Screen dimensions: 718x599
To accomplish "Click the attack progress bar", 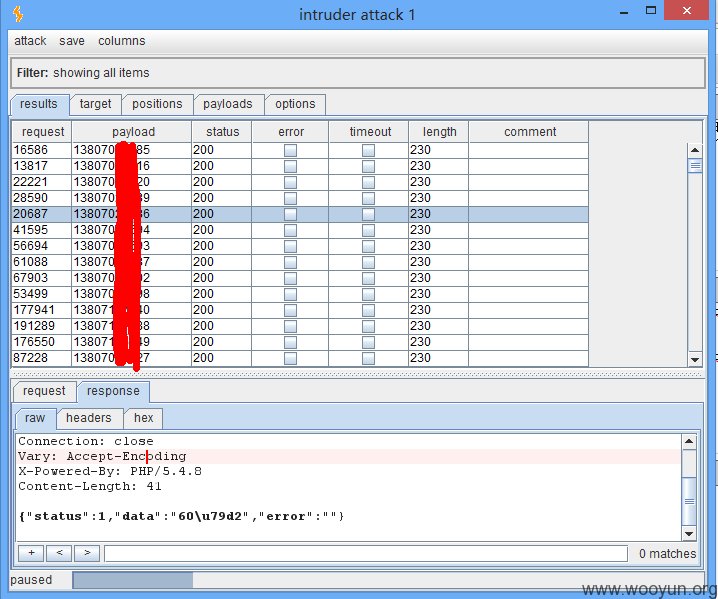I will pos(388,580).
